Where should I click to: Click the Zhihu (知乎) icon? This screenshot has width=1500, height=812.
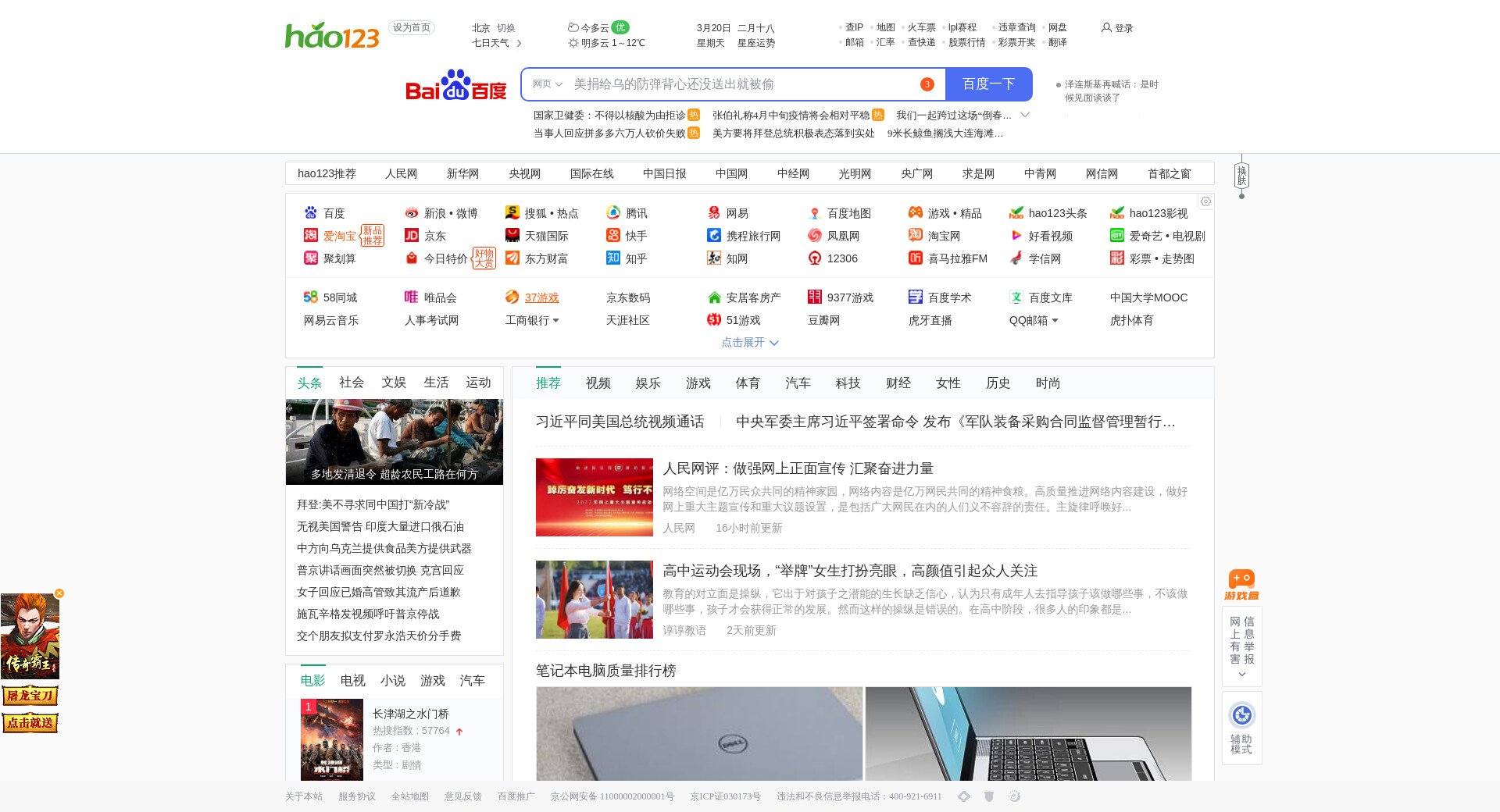tap(613, 258)
